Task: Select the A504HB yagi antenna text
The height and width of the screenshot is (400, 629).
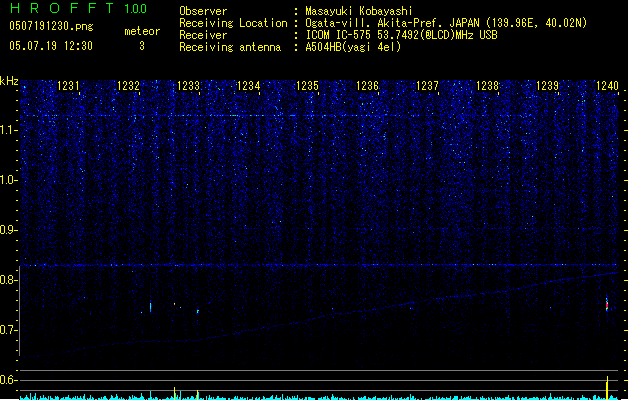Action: [x=353, y=47]
